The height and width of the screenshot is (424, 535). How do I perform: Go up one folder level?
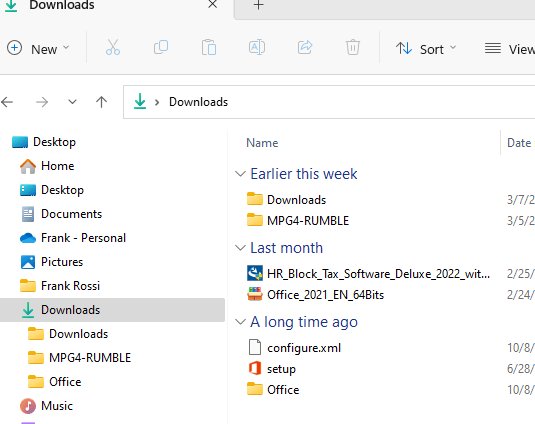pyautogui.click(x=101, y=102)
